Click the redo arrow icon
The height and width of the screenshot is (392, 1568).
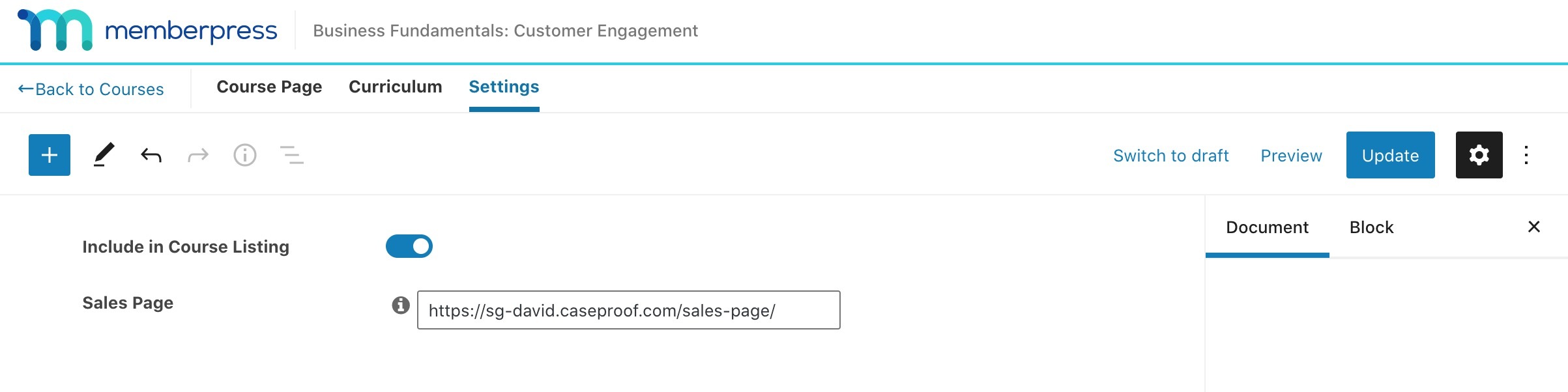(198, 155)
